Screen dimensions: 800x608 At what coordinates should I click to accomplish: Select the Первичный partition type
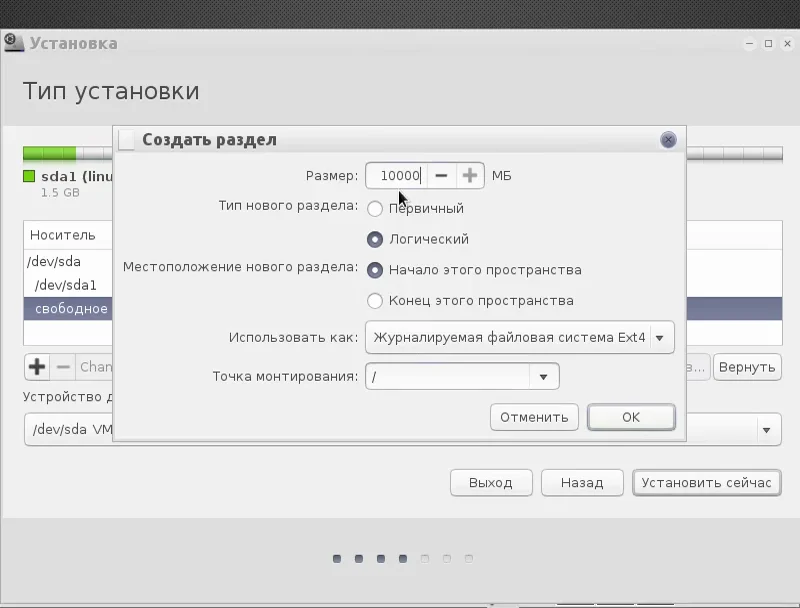(374, 209)
